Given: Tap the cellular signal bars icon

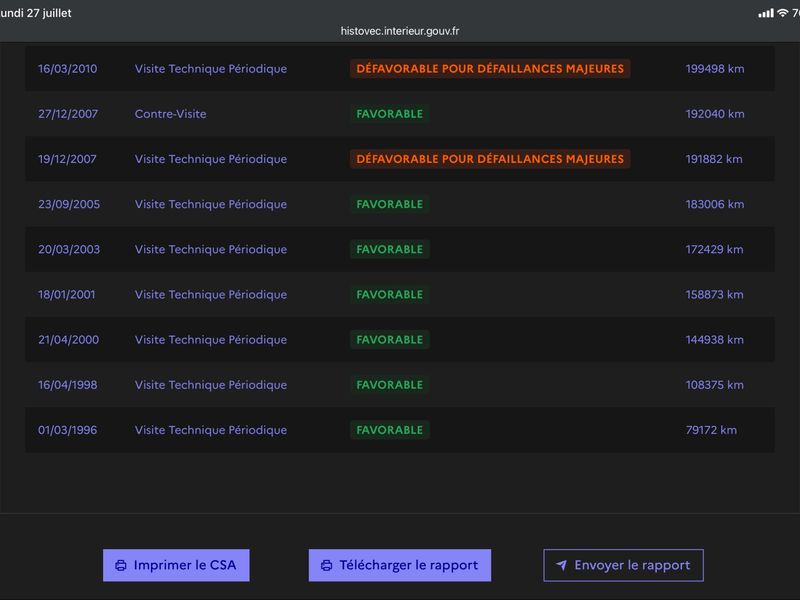Looking at the screenshot, I should click(765, 13).
